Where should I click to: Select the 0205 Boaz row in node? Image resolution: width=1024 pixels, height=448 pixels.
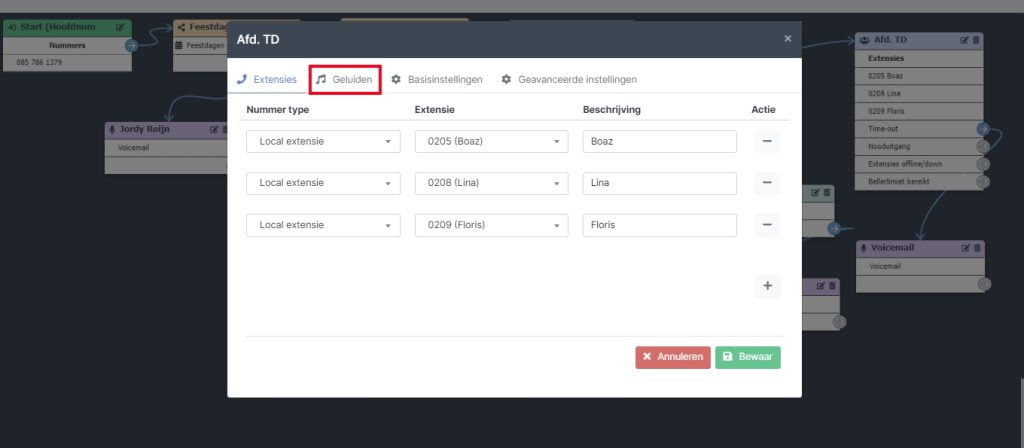coord(919,76)
